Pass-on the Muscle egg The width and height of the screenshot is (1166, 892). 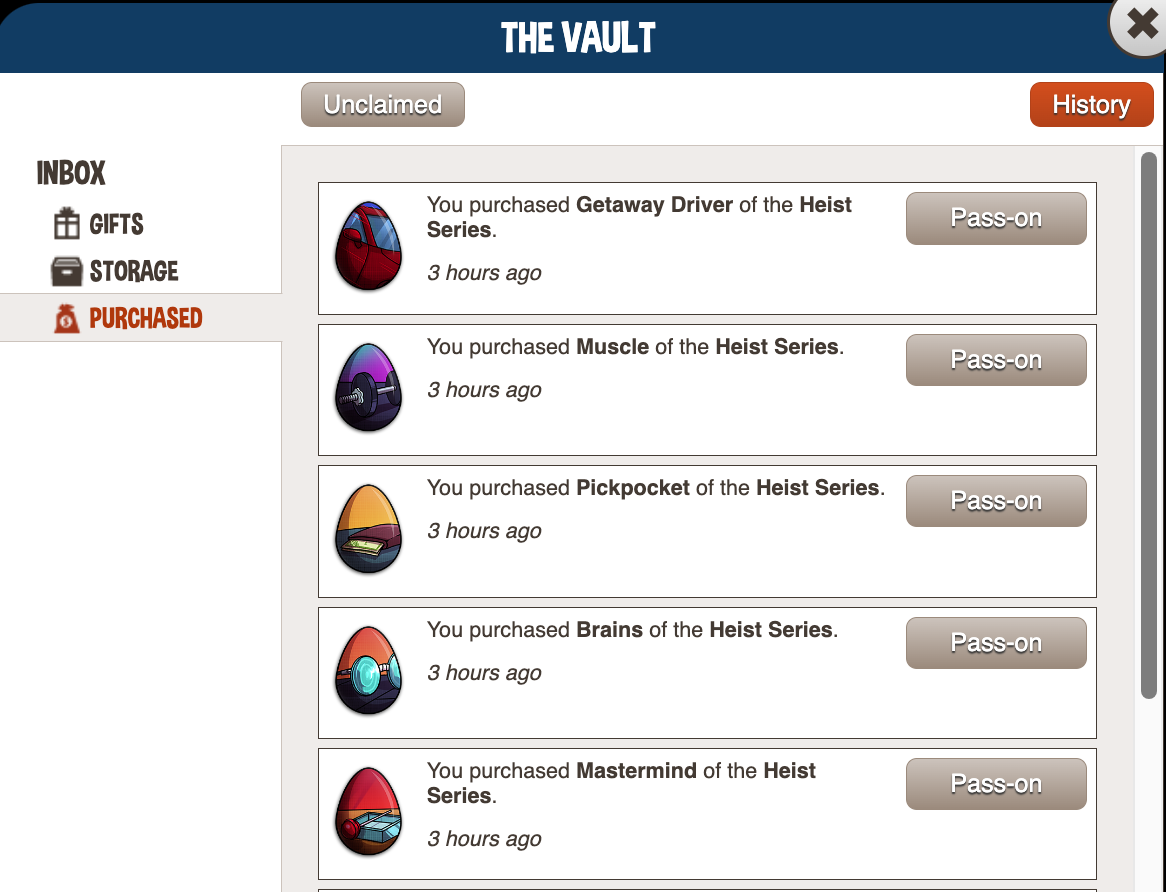click(996, 360)
